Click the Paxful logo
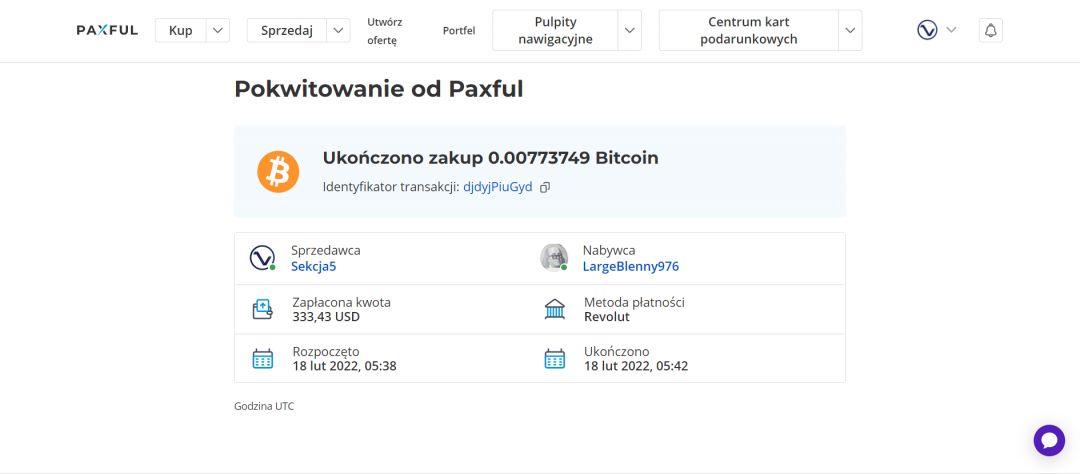Image resolution: width=1080 pixels, height=474 pixels. pos(107,30)
